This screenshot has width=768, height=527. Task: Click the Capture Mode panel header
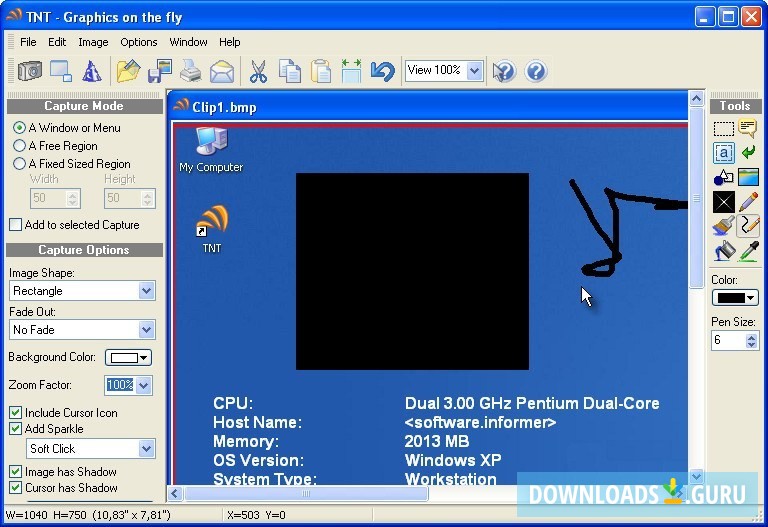84,106
